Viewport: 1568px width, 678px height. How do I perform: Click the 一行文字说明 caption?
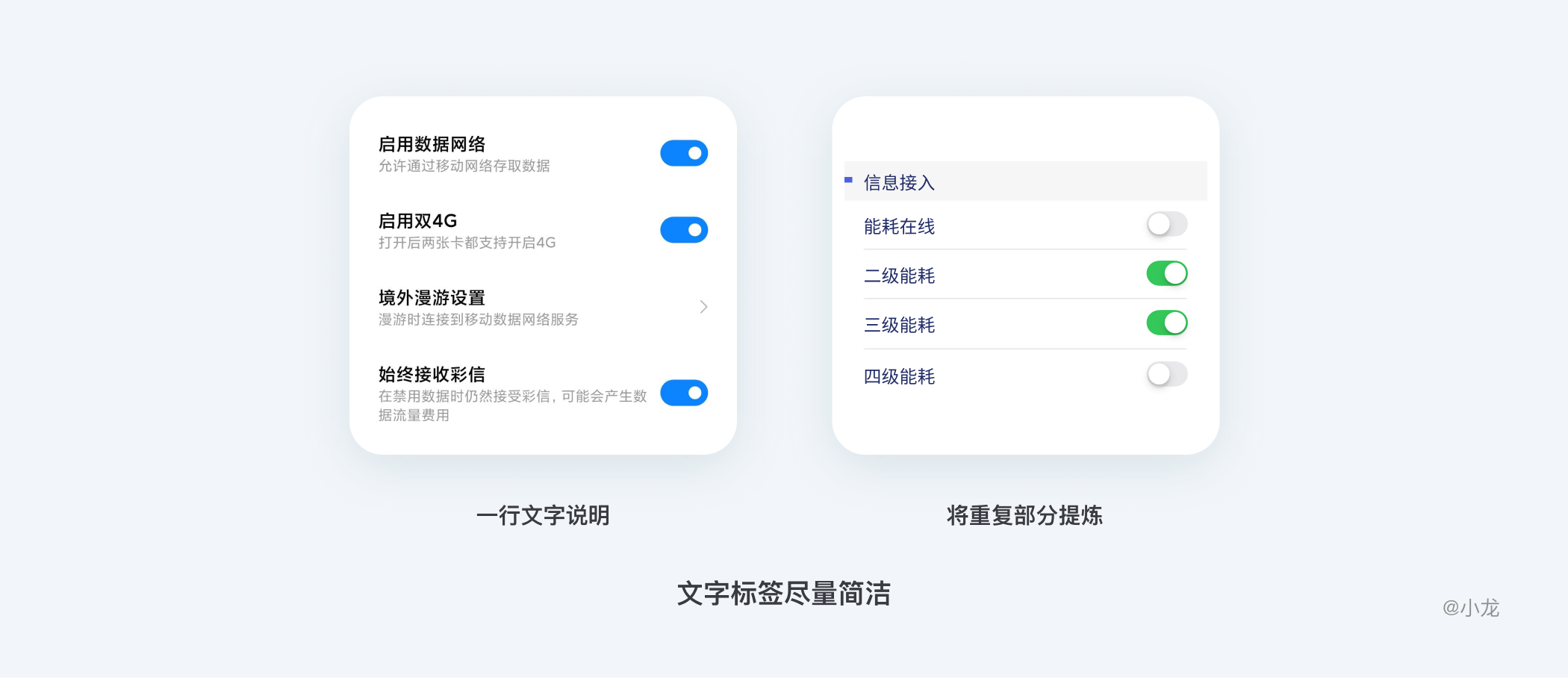tap(543, 515)
